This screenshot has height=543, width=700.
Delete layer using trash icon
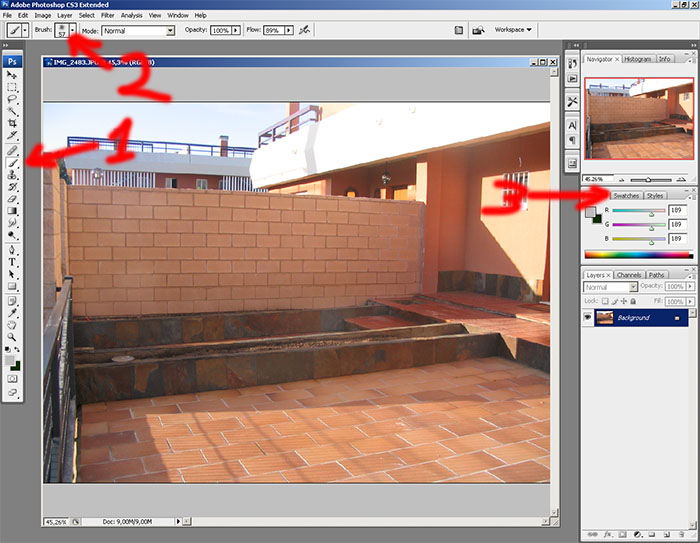[x=681, y=534]
